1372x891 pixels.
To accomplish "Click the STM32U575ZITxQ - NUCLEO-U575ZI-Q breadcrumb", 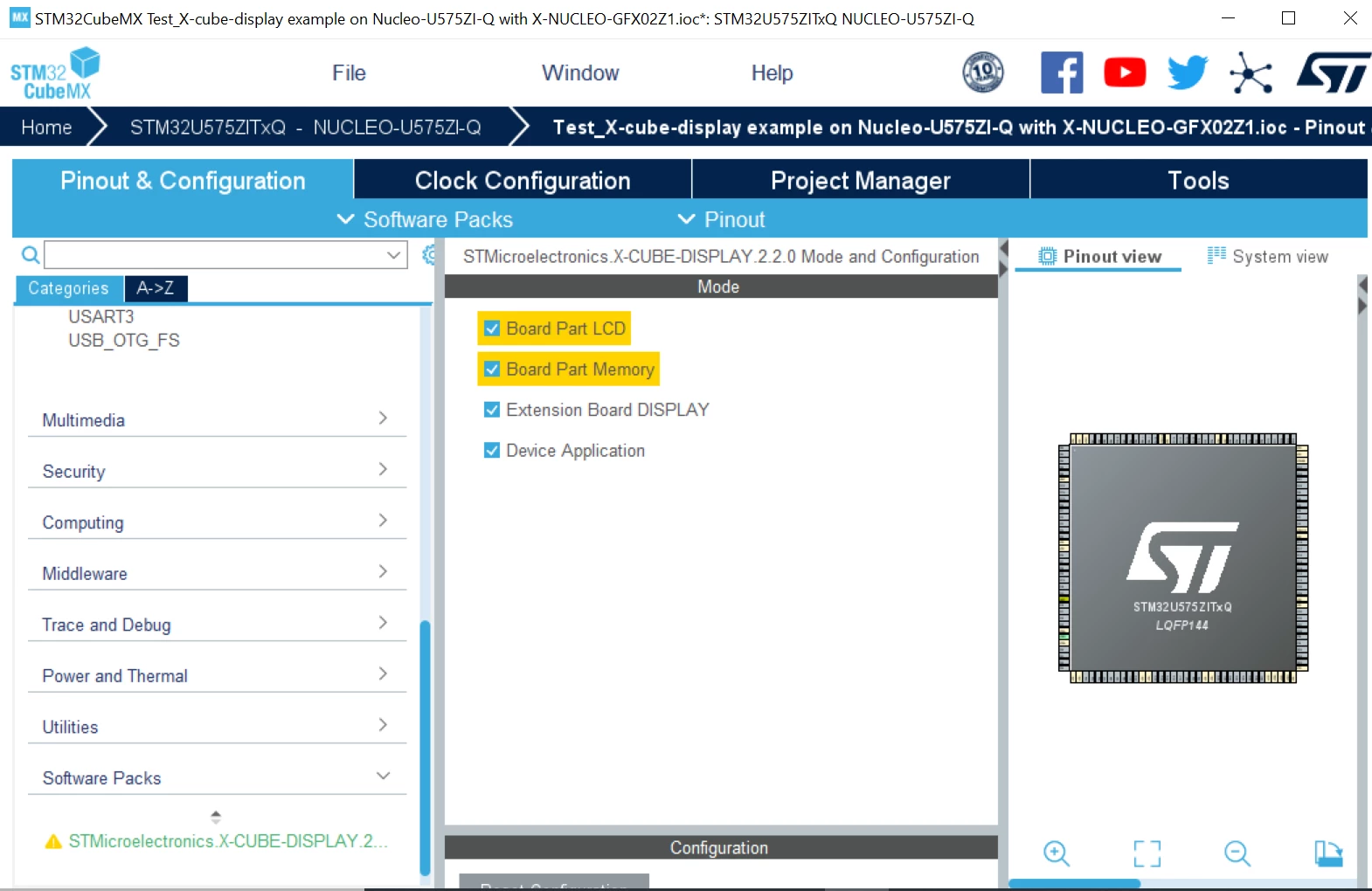I will [305, 128].
